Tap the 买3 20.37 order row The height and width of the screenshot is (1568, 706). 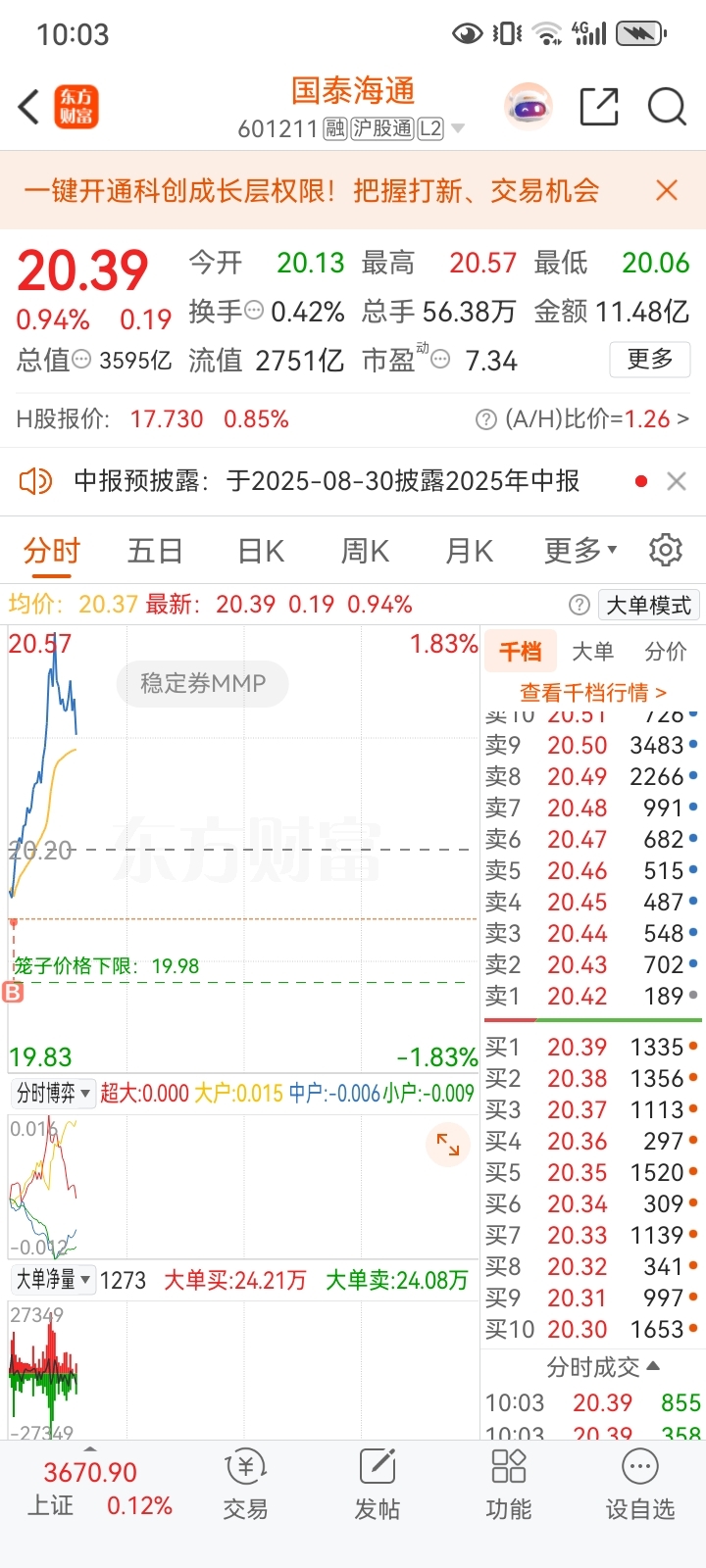[591, 1109]
